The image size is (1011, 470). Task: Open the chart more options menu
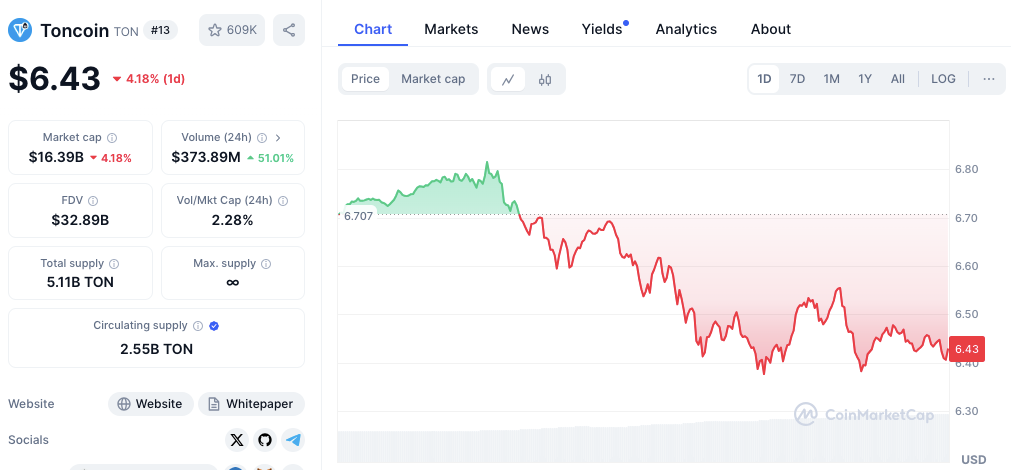[x=988, y=79]
